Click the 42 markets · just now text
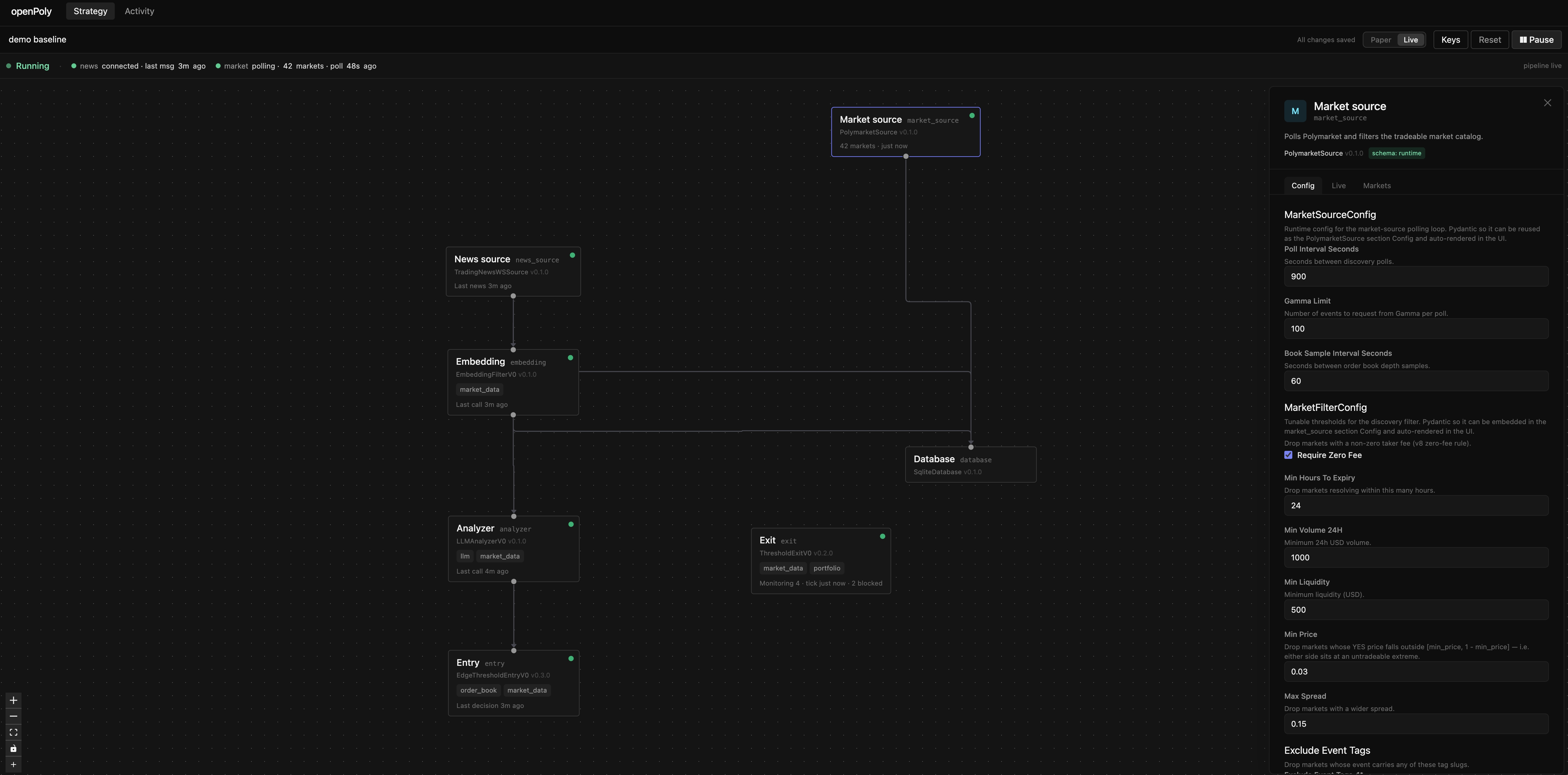1568x775 pixels. click(874, 146)
